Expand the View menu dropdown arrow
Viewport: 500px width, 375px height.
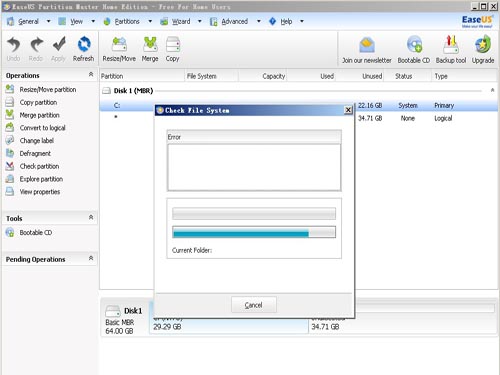coord(93,21)
